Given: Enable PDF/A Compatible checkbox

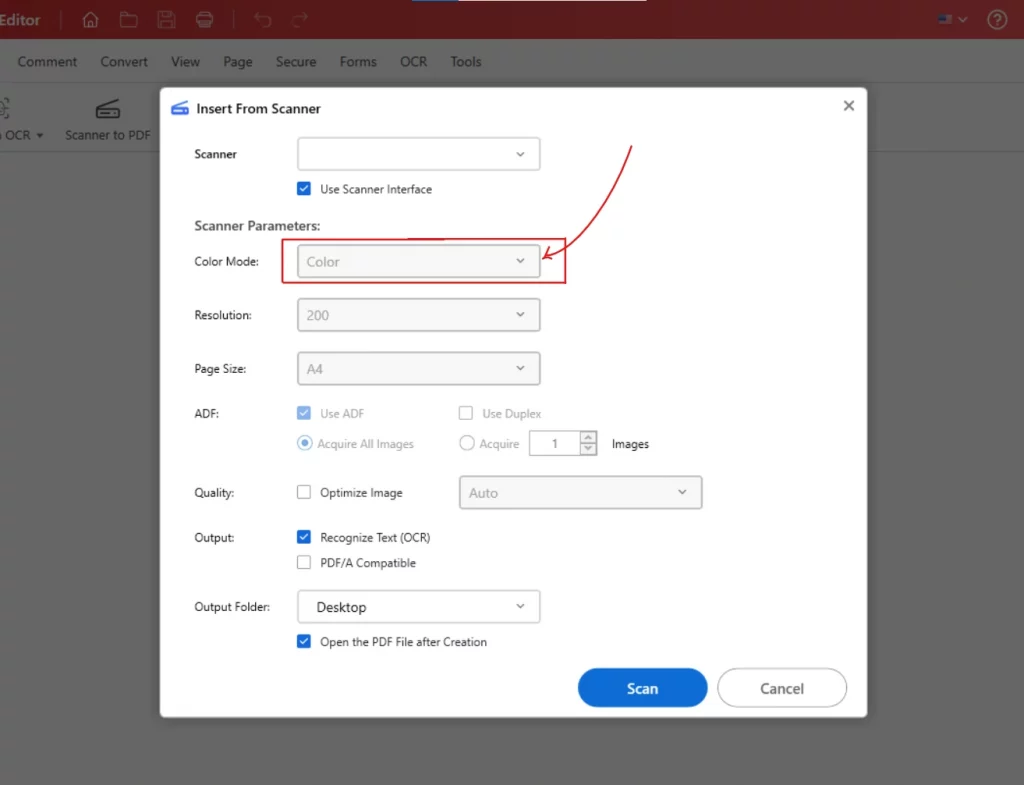Looking at the screenshot, I should (304, 562).
